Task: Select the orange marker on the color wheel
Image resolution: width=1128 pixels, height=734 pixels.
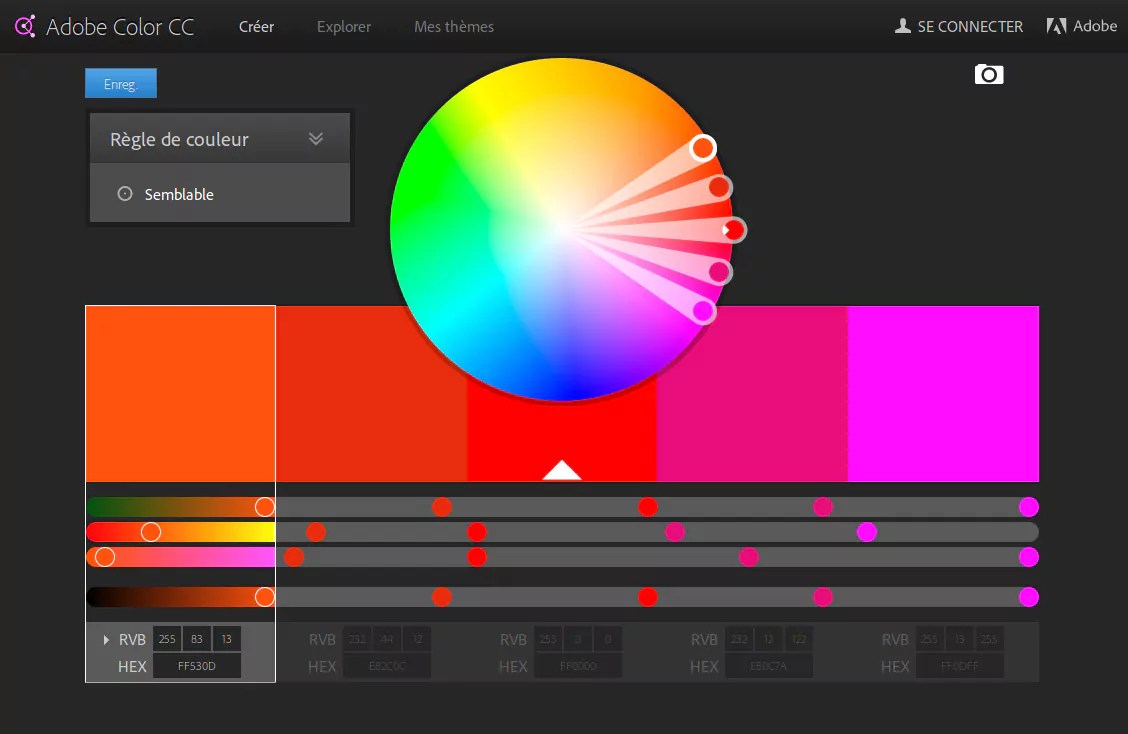Action: 703,148
